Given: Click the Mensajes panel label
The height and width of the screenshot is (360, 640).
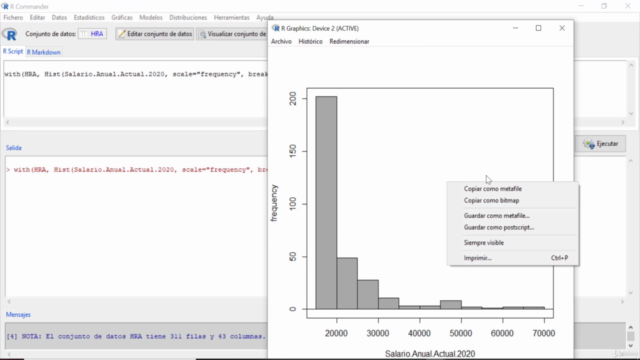Looking at the screenshot, I should [18, 315].
